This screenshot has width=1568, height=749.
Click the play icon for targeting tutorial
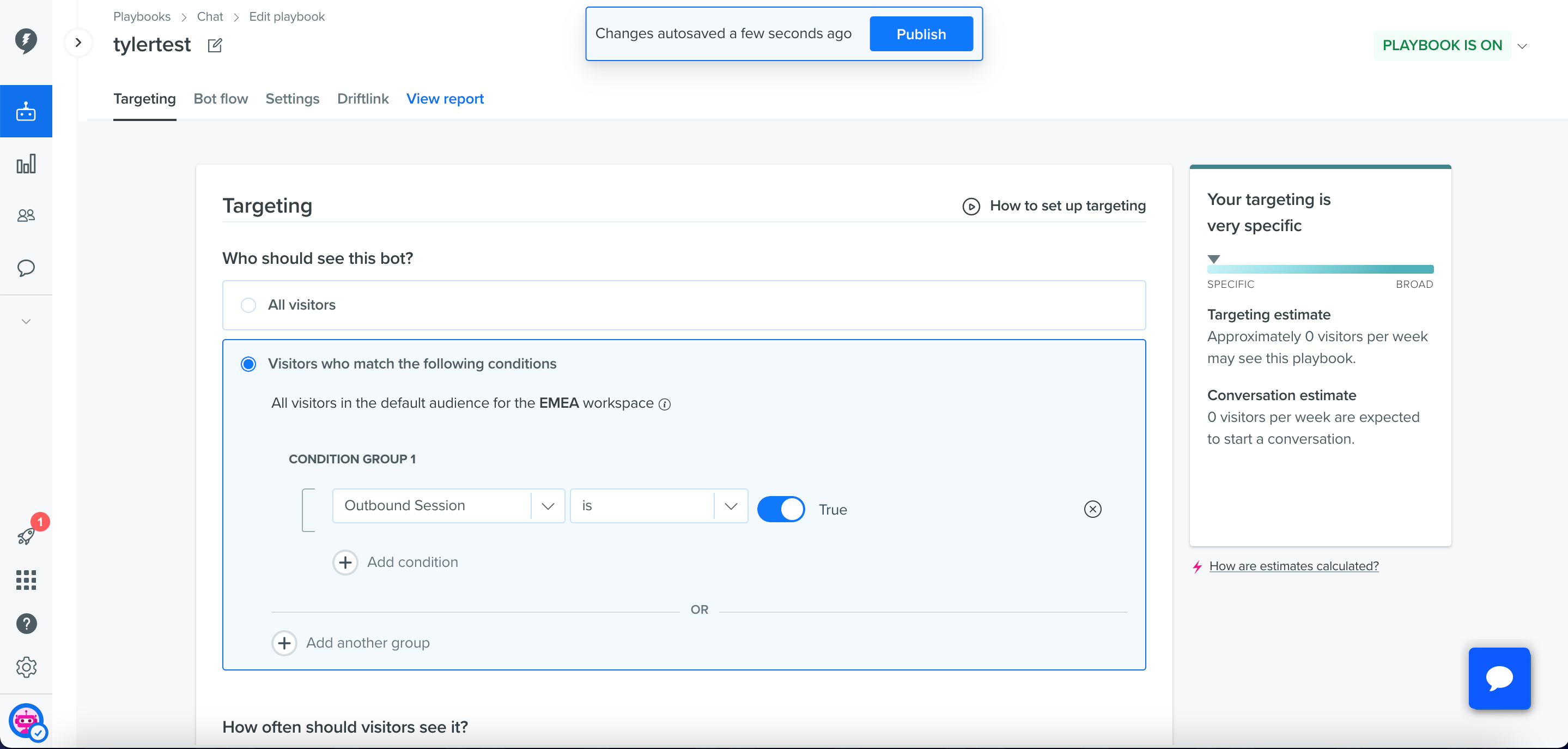(x=971, y=207)
